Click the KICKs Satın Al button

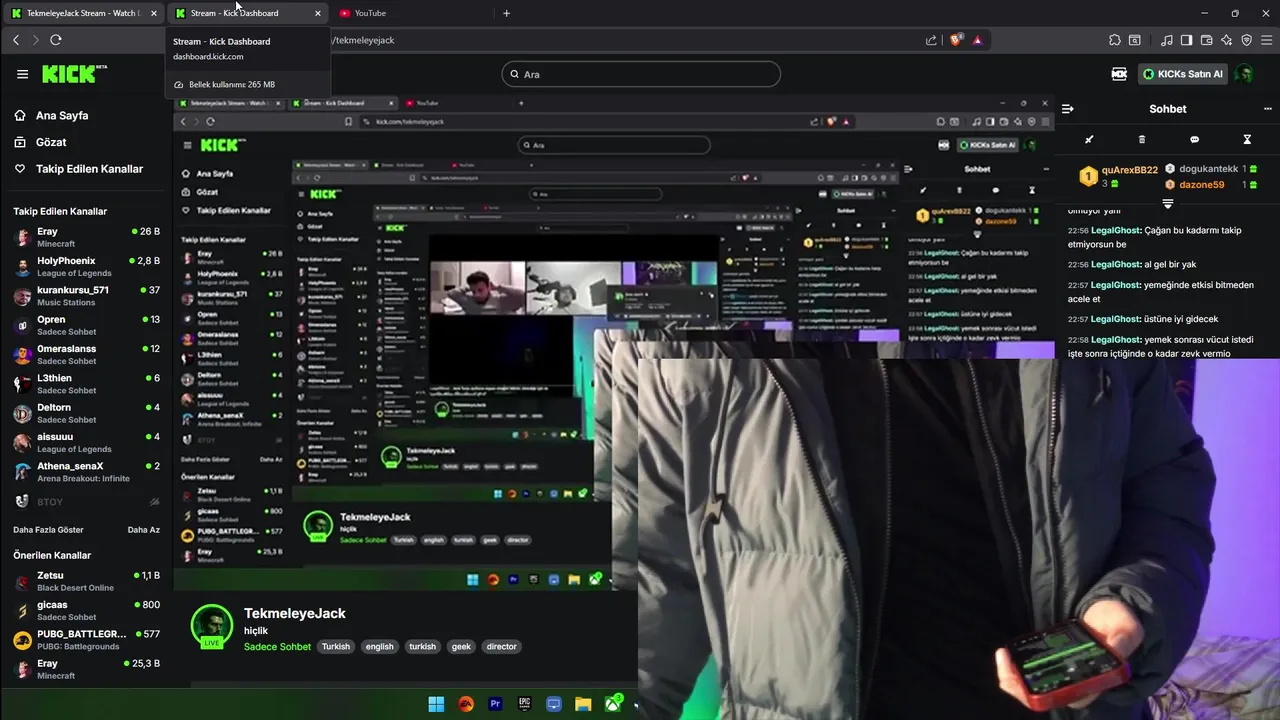[x=1184, y=74]
